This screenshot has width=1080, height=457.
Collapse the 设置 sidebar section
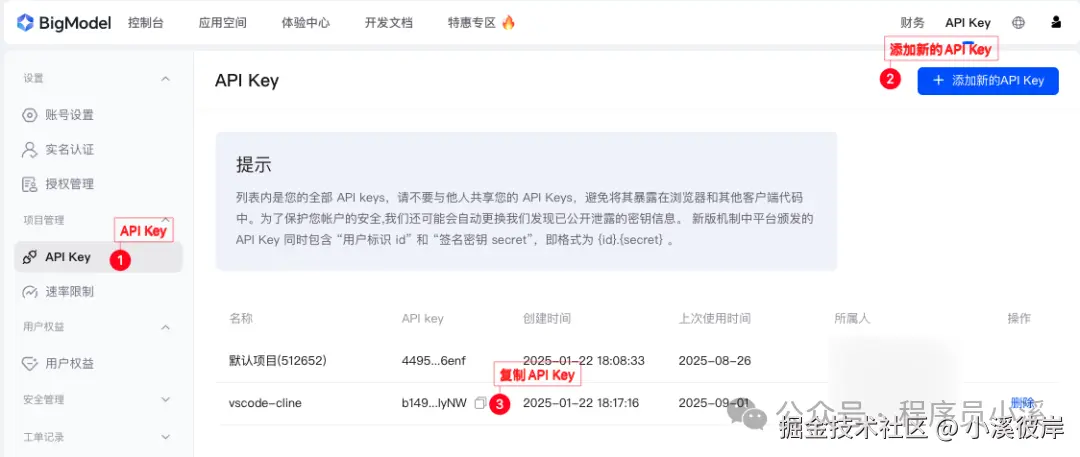point(166,78)
